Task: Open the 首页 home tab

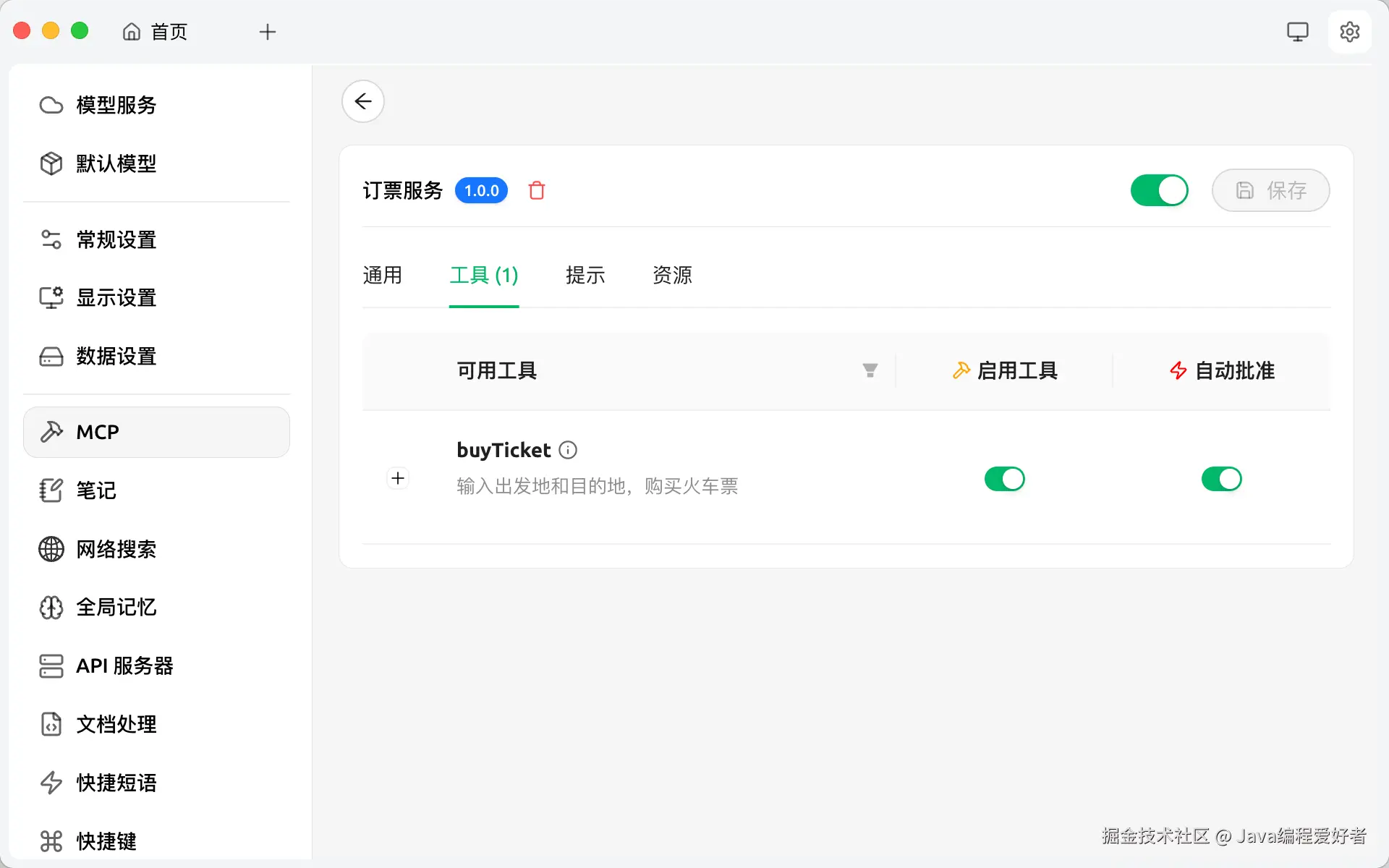Action: click(x=156, y=32)
